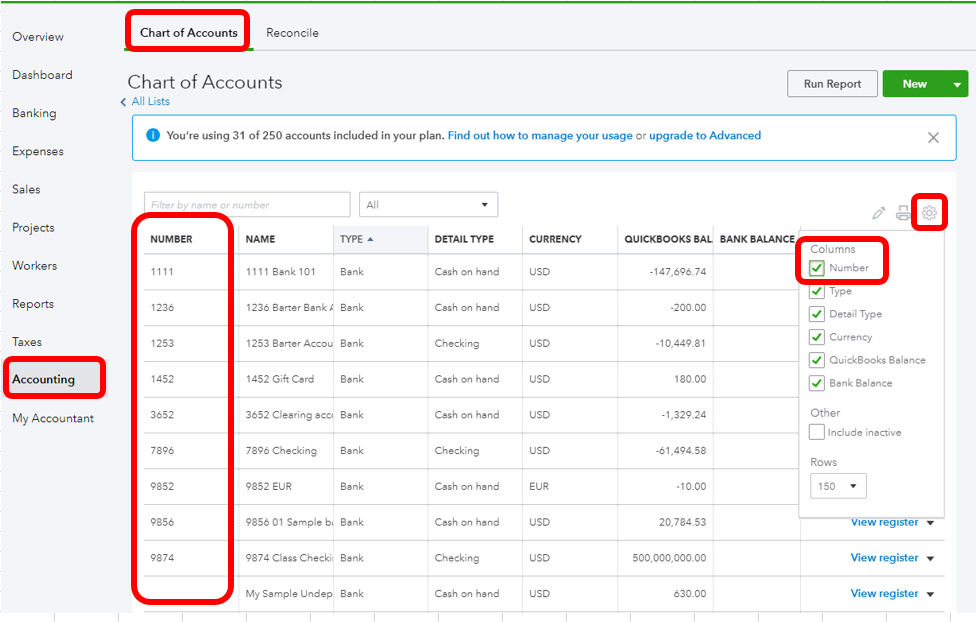Follow the All Lists link
The width and height of the screenshot is (976, 622).
(x=151, y=101)
